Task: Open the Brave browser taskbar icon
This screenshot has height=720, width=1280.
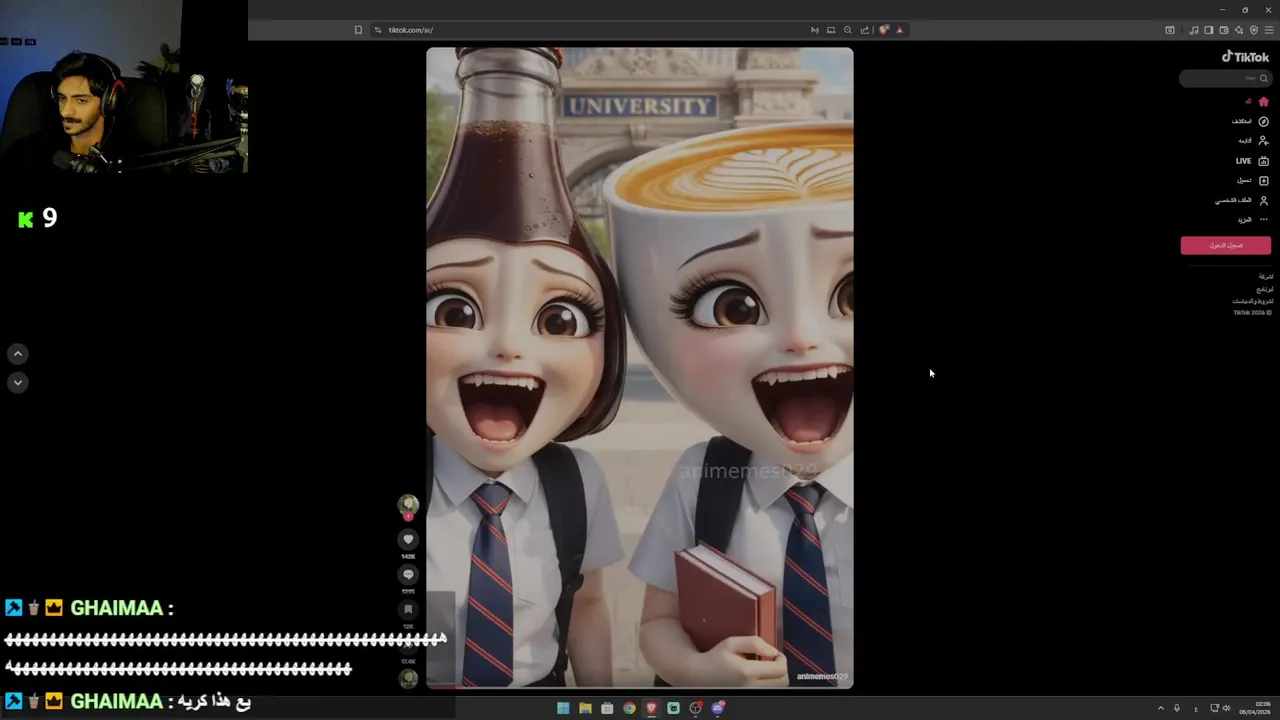Action: 651,708
